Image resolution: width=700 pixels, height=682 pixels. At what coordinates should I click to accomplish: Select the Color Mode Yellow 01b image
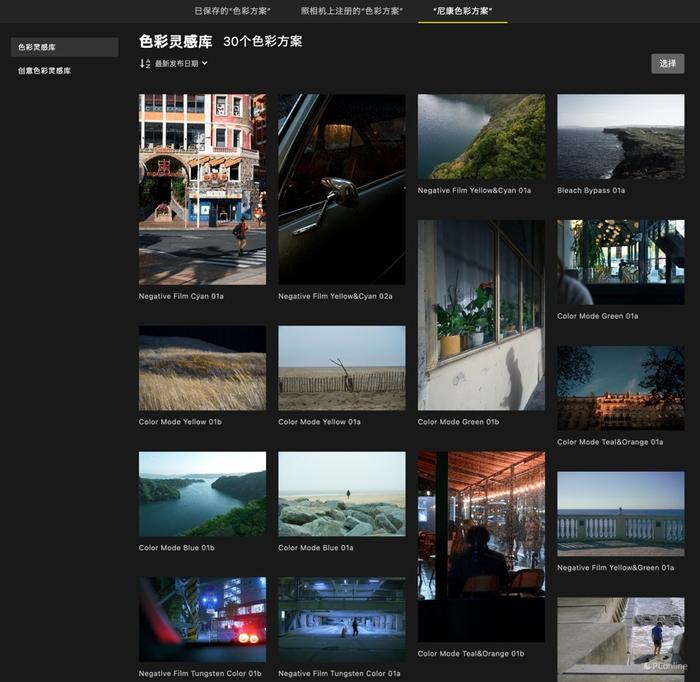coord(202,368)
